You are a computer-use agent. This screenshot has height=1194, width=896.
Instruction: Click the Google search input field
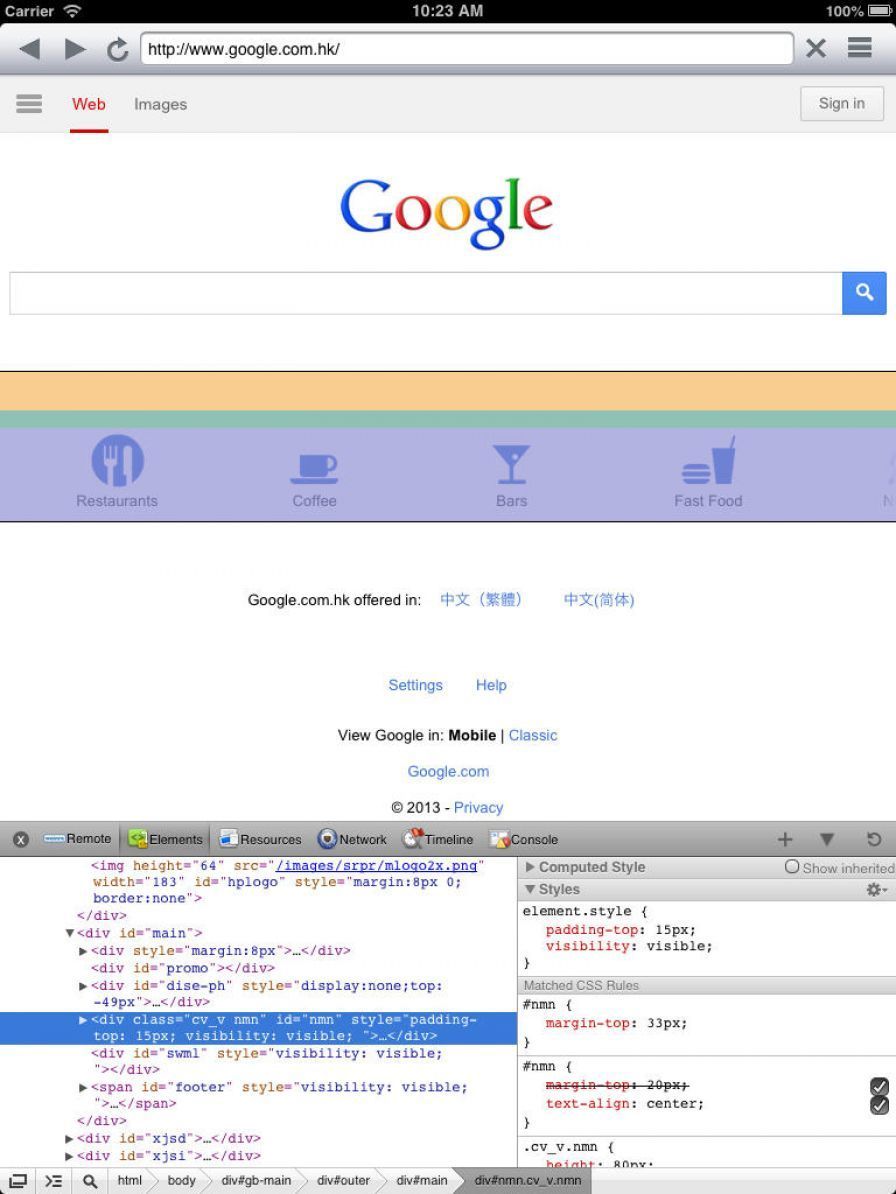(425, 293)
